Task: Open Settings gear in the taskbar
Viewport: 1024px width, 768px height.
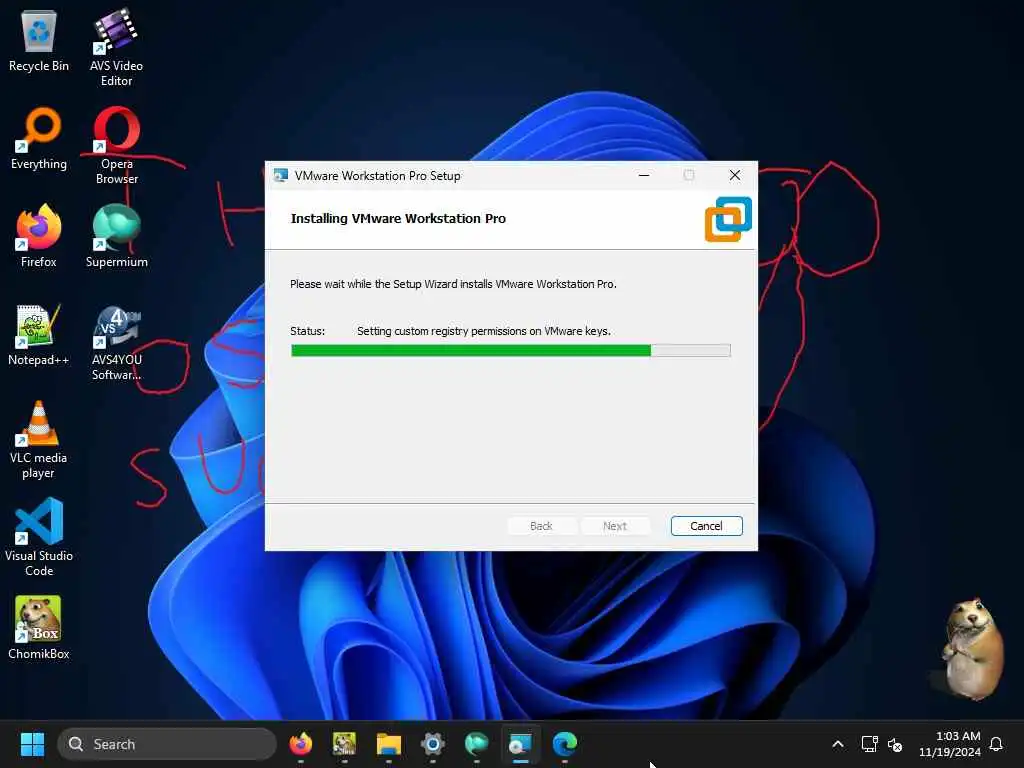Action: click(432, 744)
